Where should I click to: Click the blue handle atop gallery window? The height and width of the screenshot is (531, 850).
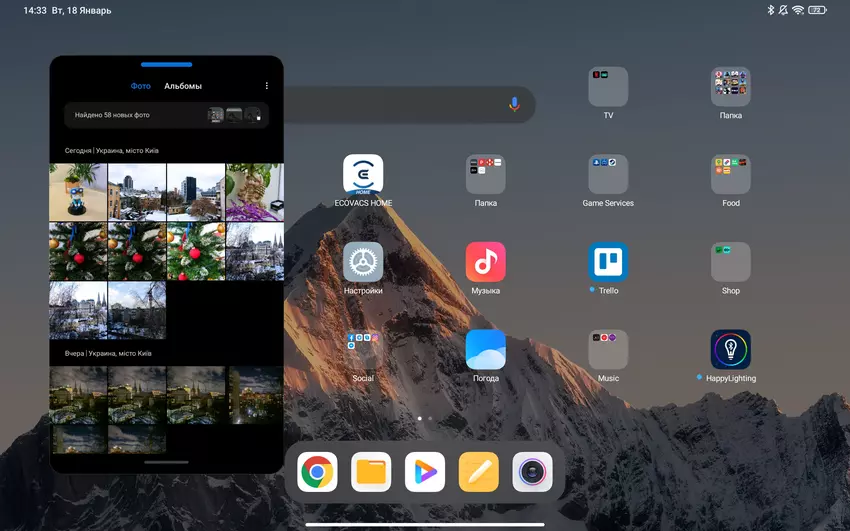tap(166, 64)
